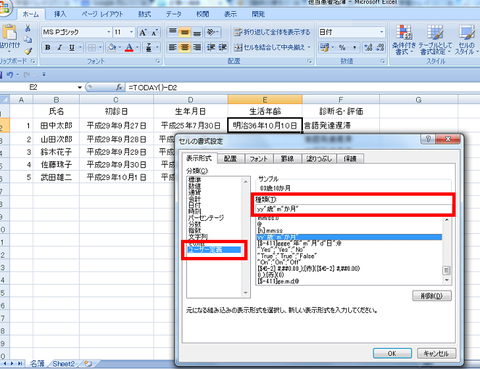480x369 pixels.
Task: Click the Middle Align icon
Action: pos(184,32)
